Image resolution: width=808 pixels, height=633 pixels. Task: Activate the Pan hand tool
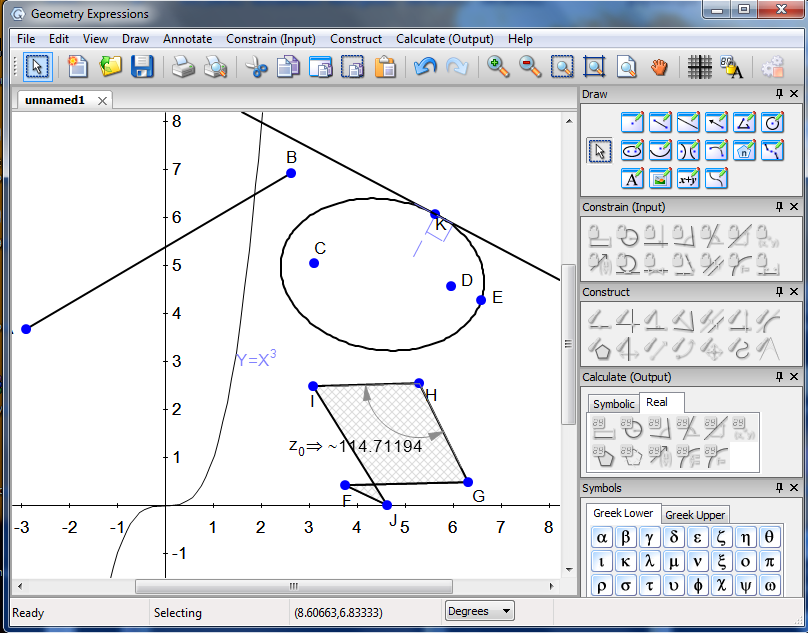tap(659, 67)
